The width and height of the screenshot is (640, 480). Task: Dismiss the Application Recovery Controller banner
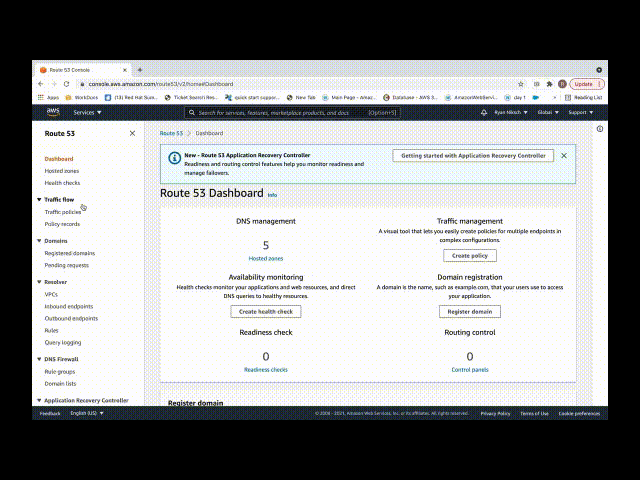pyautogui.click(x=564, y=156)
